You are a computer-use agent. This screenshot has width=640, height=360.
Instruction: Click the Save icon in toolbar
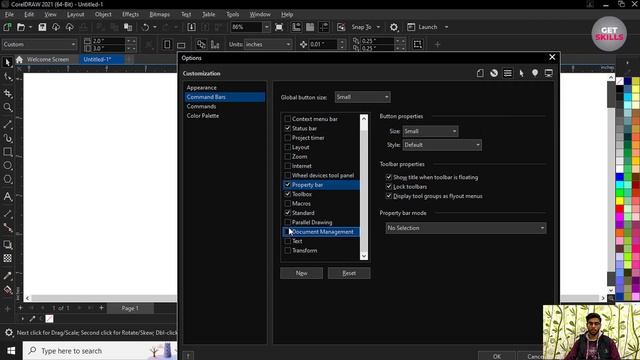42,27
